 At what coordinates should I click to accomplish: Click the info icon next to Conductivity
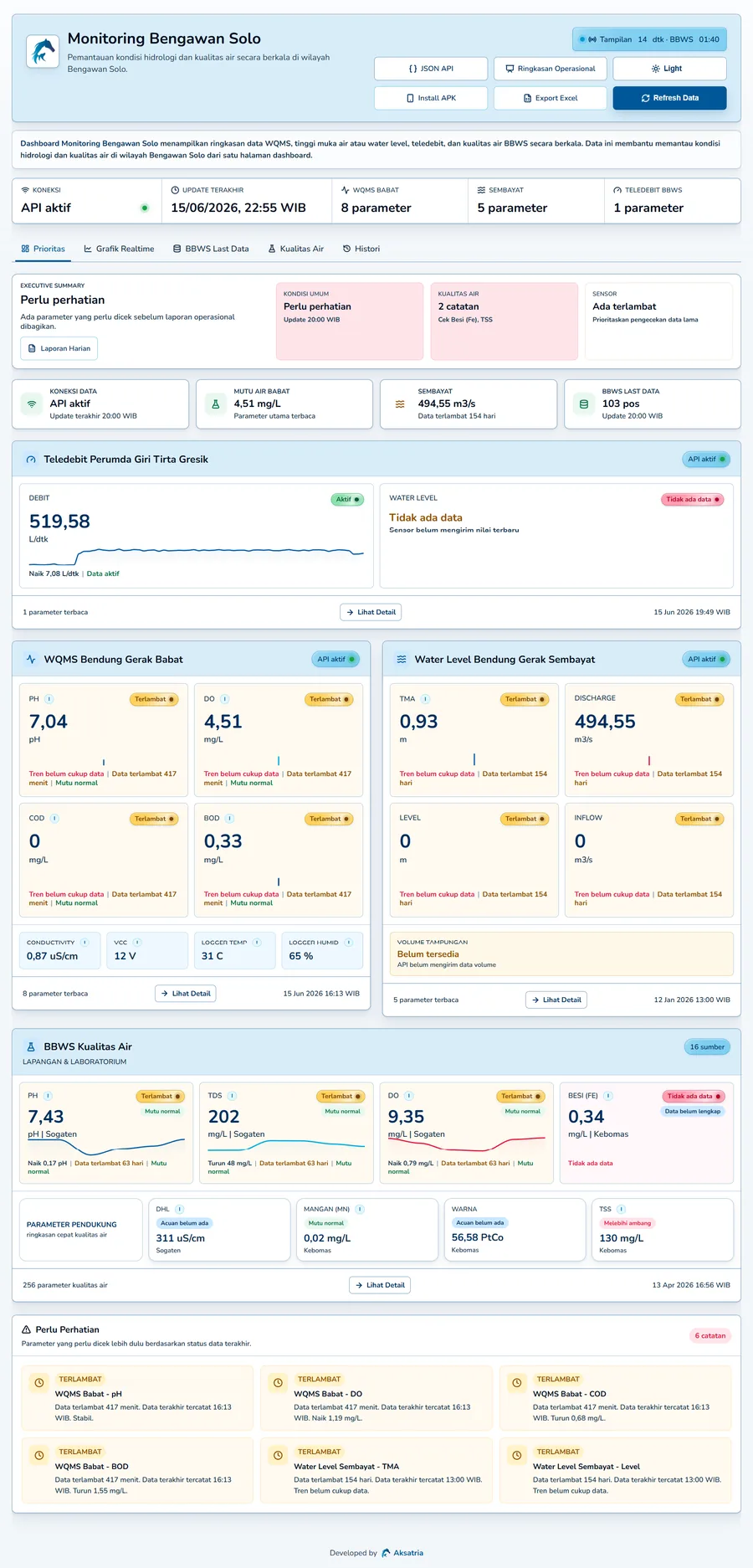[85, 943]
